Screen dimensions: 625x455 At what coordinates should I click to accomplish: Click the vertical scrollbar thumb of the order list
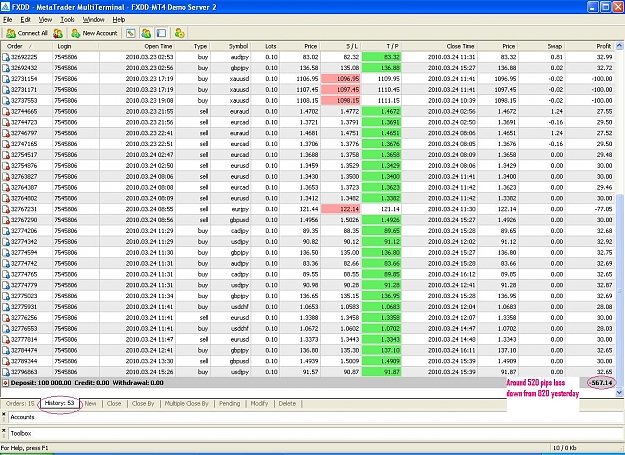tap(619, 291)
